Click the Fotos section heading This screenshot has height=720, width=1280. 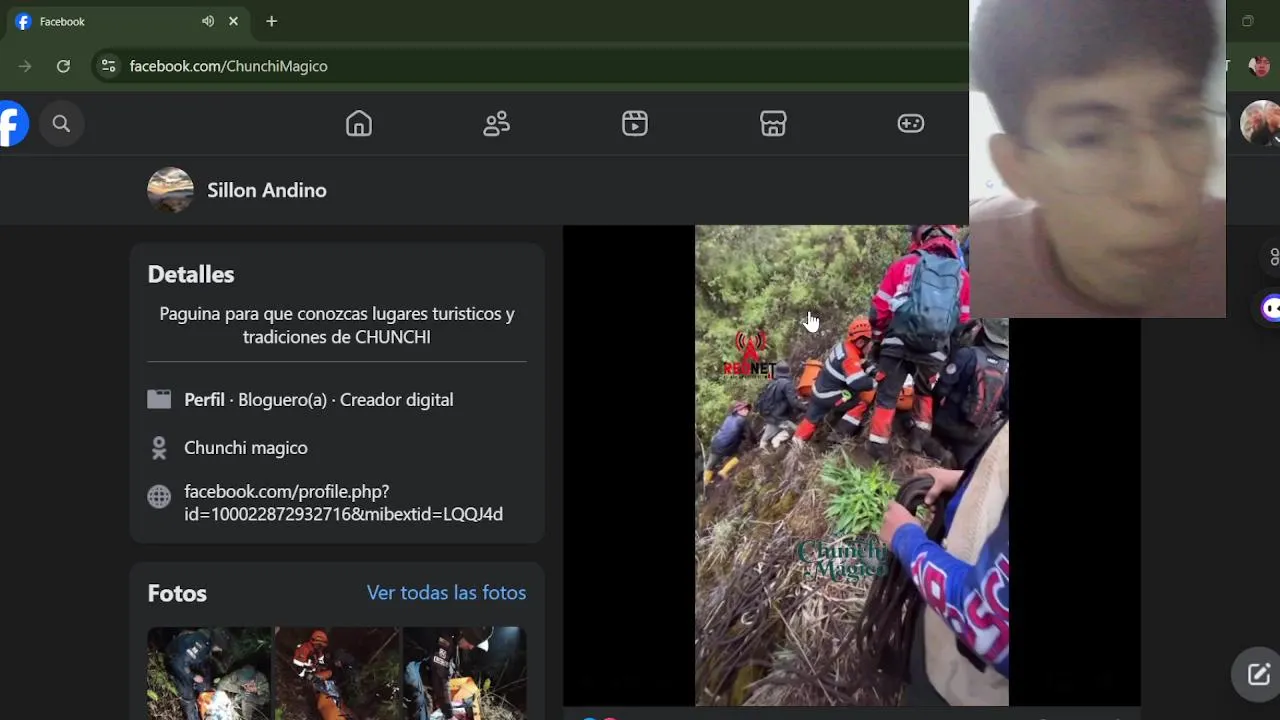177,593
